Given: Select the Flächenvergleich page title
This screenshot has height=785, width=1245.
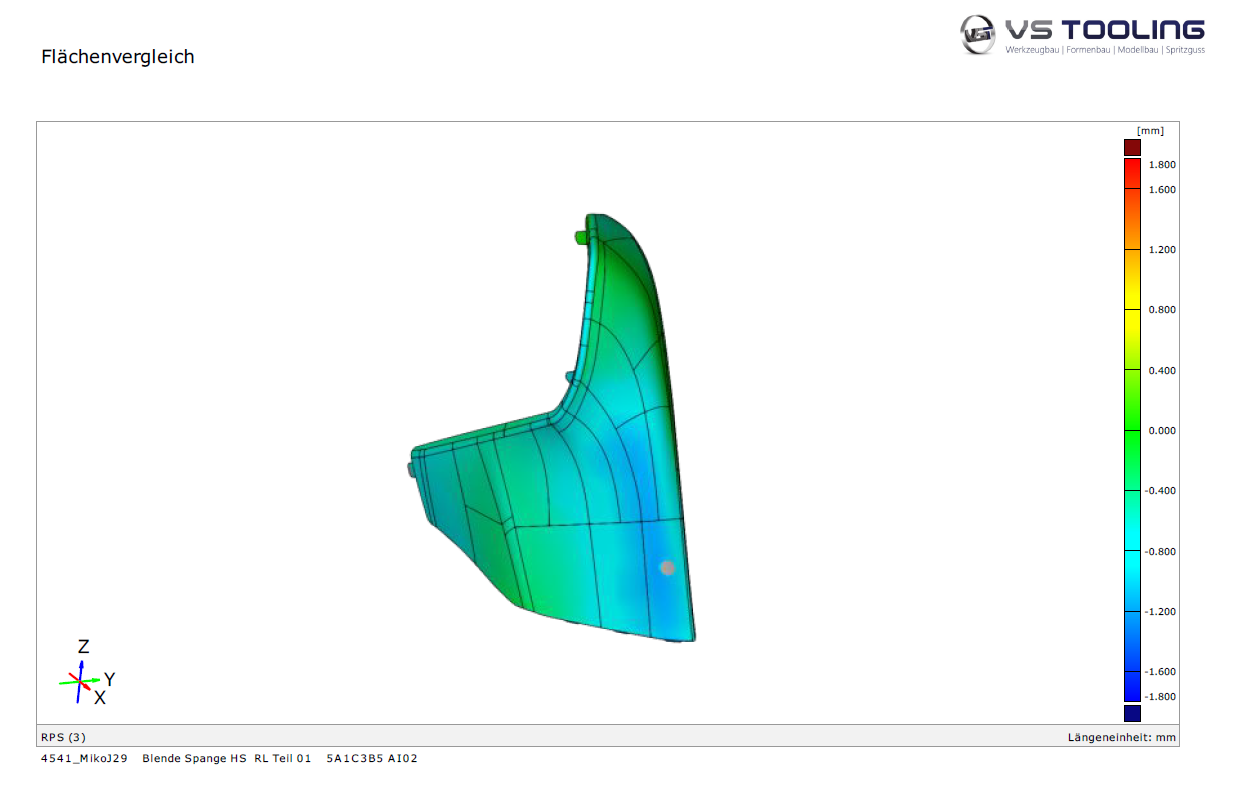Looking at the screenshot, I should coord(118,57).
